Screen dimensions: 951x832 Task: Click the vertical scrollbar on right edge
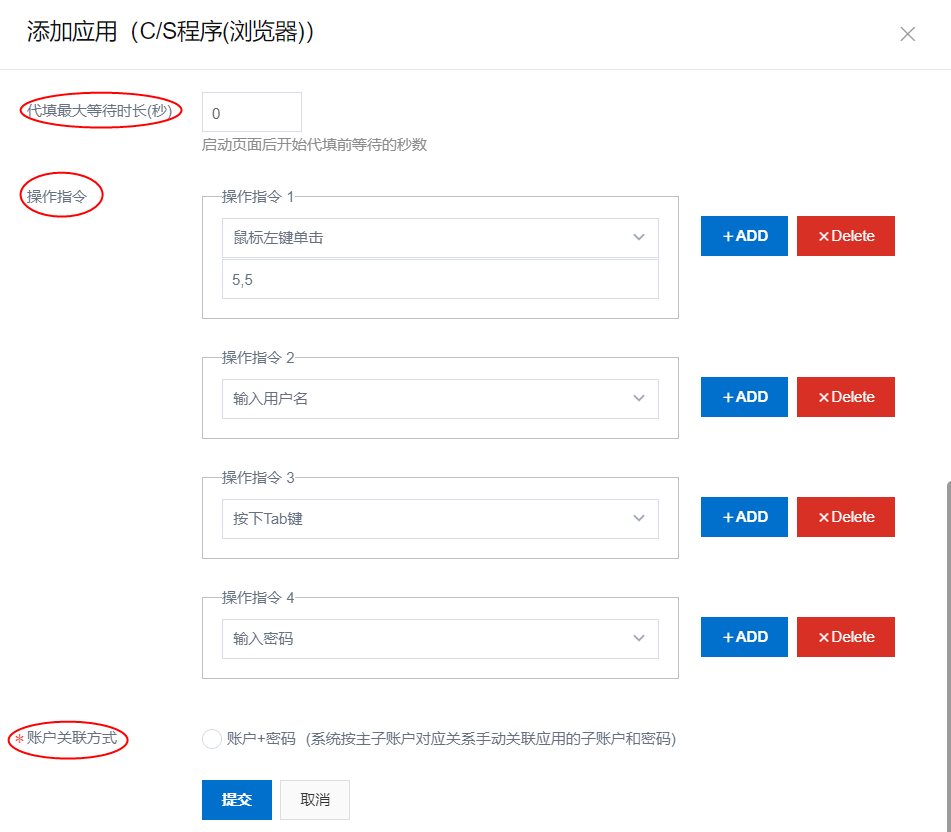pos(946,650)
